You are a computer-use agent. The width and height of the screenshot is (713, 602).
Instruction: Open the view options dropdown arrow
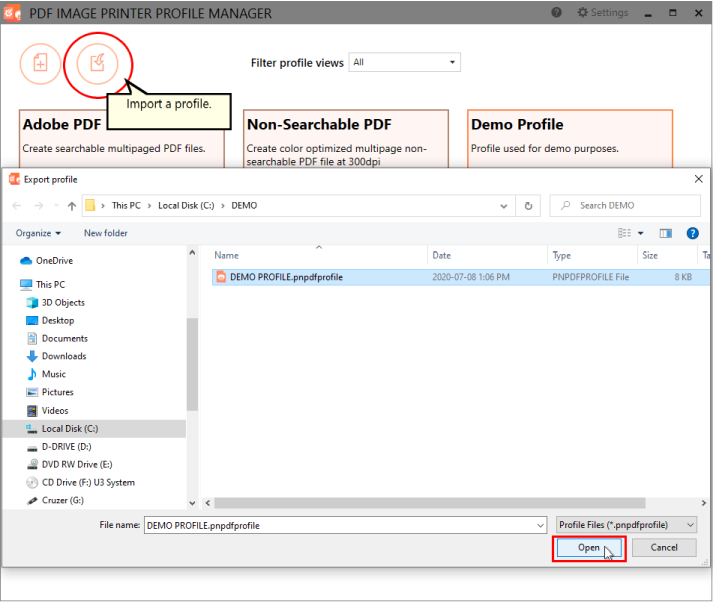[641, 233]
